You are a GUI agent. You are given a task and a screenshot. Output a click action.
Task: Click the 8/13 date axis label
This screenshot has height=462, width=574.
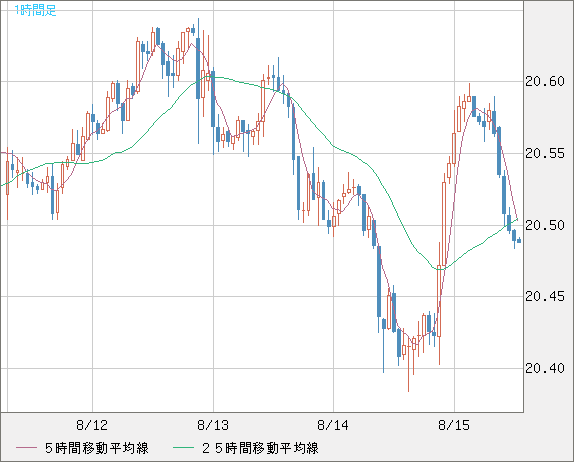click(213, 425)
